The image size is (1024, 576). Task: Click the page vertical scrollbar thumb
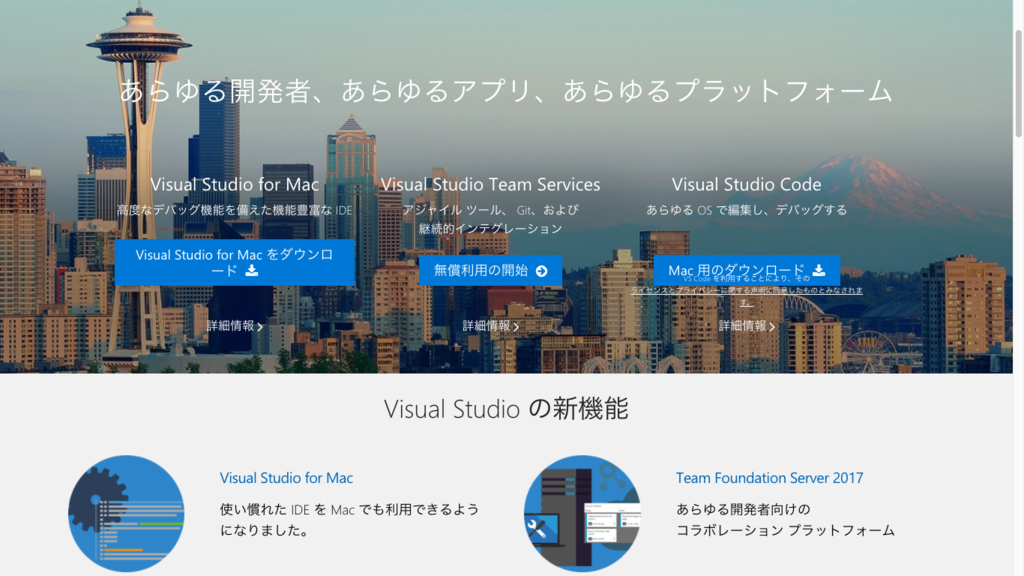1018,83
